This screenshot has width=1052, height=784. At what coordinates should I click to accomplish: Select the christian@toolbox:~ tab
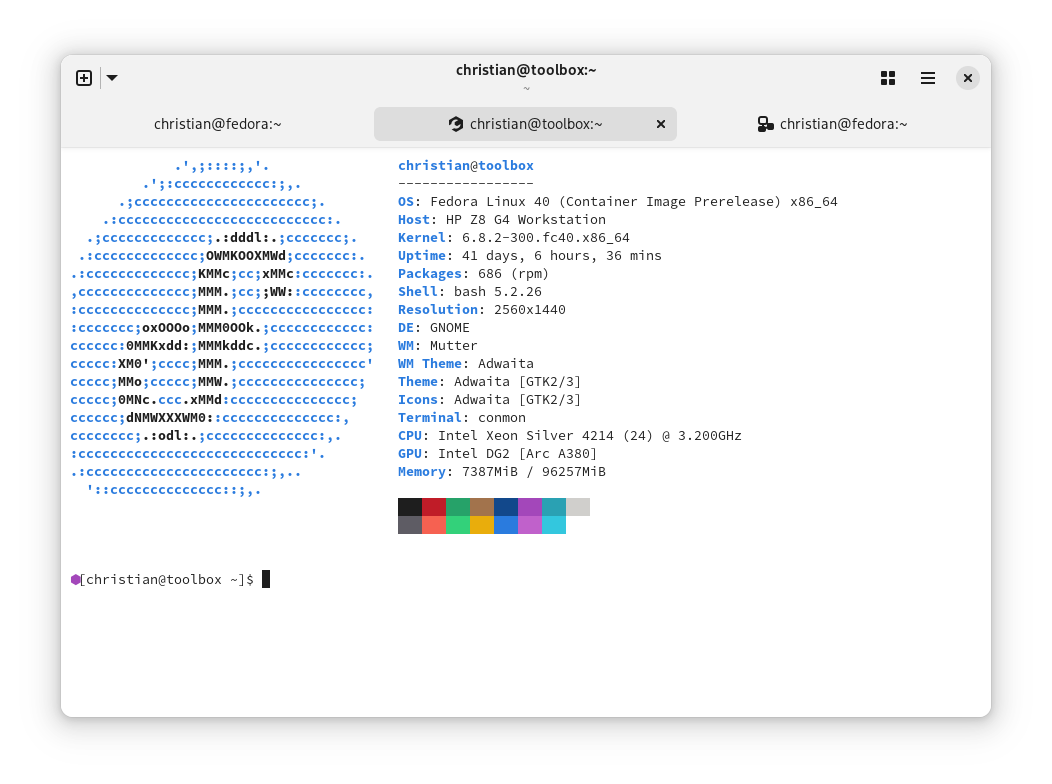[525, 124]
